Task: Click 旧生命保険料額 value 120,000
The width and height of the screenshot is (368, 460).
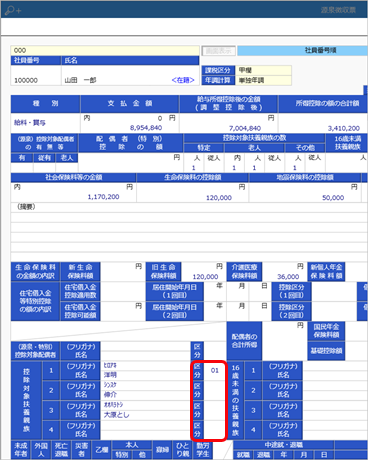Action: 205,277
